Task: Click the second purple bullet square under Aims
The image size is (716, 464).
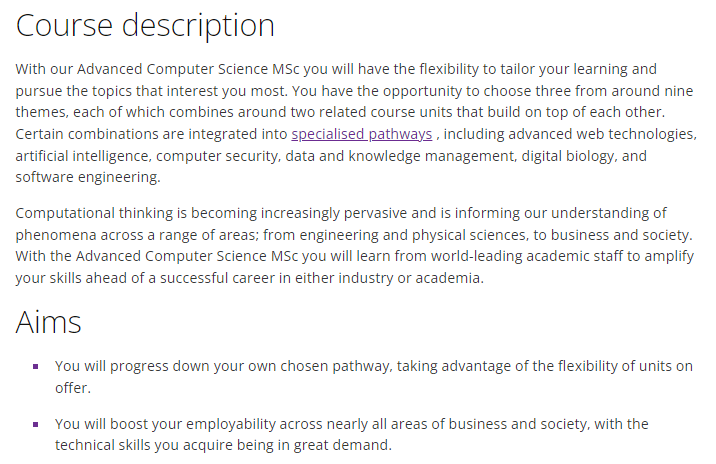Action: 37,424
